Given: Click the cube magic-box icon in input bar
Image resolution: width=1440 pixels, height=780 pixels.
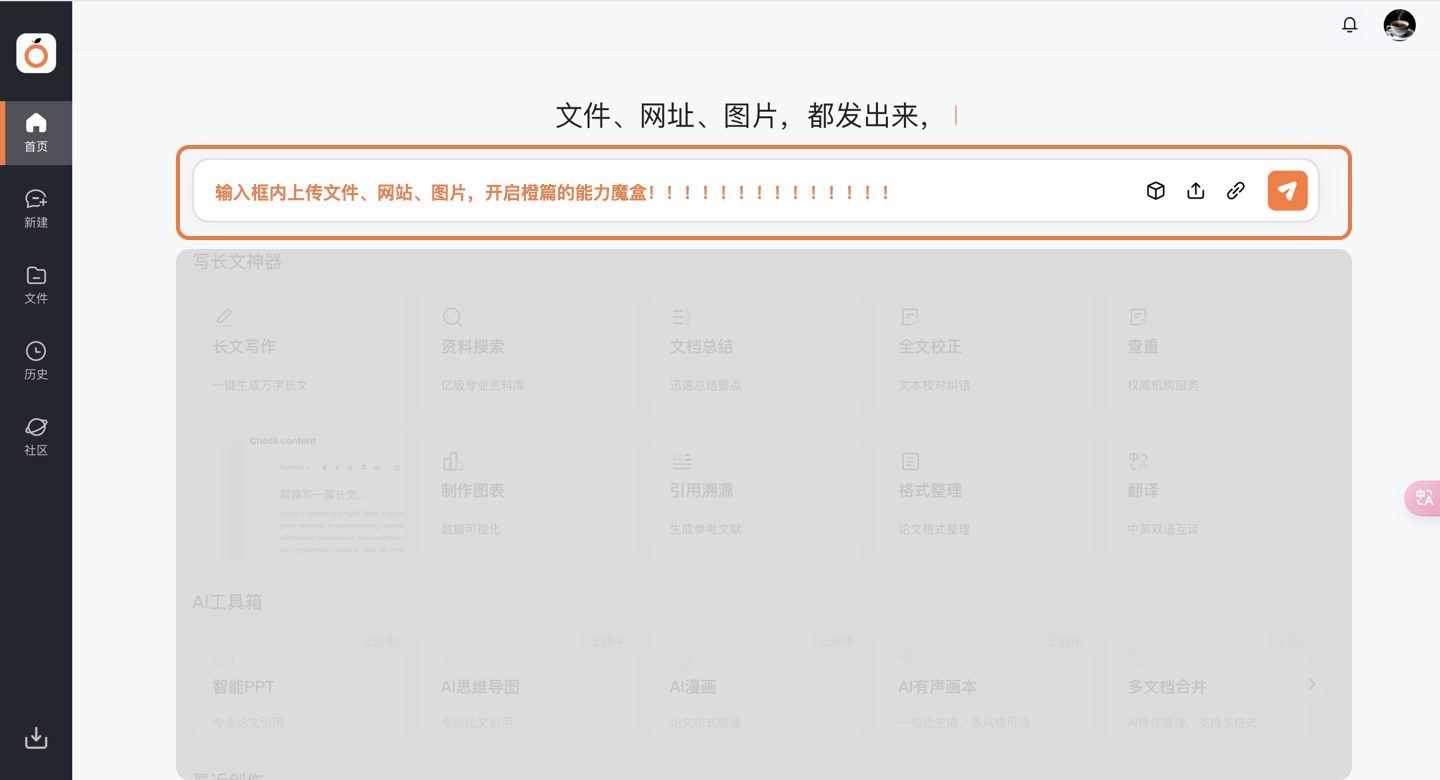Looking at the screenshot, I should coord(1155,190).
